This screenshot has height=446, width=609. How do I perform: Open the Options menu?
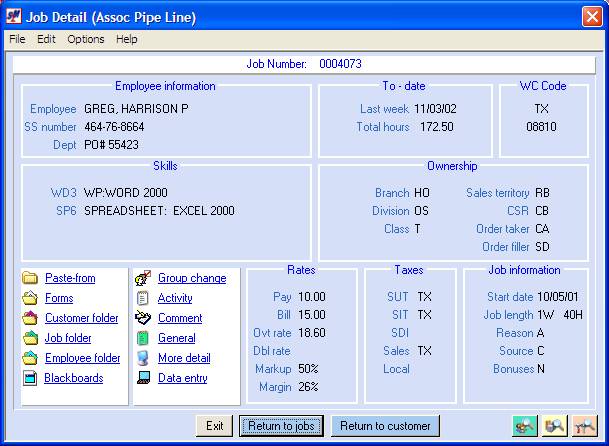click(x=86, y=39)
